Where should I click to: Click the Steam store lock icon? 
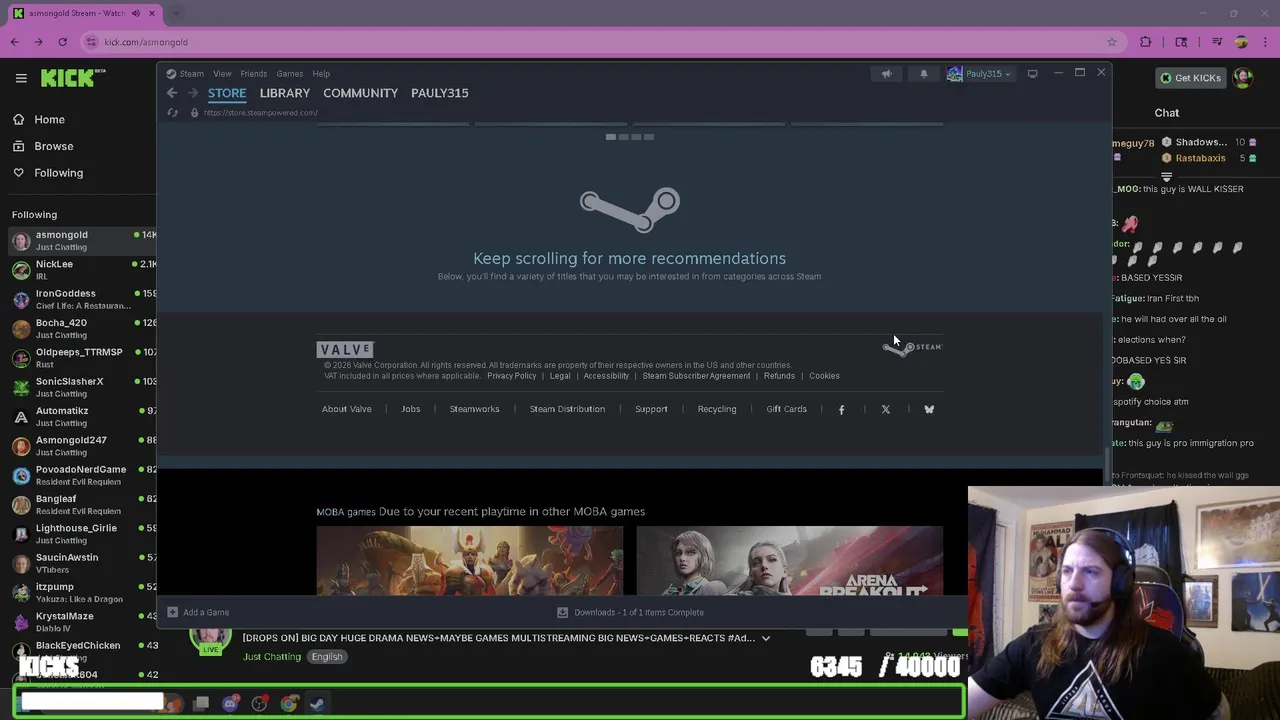tap(195, 113)
